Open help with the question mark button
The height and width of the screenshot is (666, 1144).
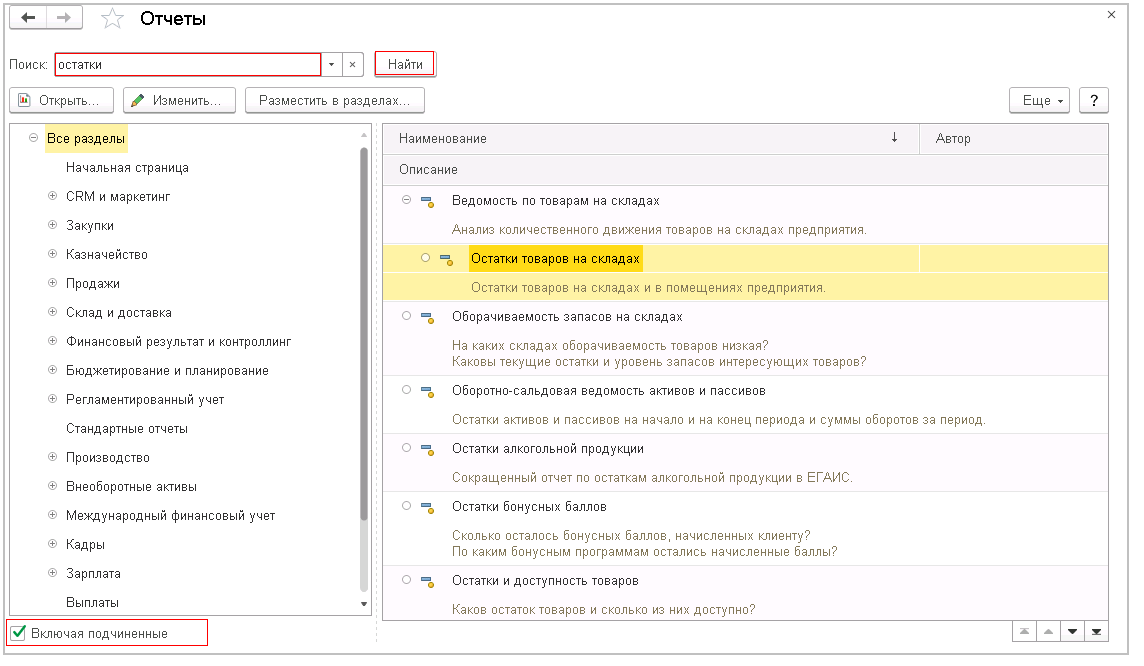(x=1094, y=101)
